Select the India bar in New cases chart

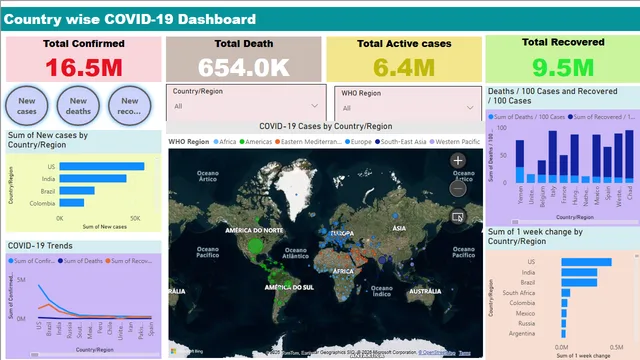tap(93, 178)
